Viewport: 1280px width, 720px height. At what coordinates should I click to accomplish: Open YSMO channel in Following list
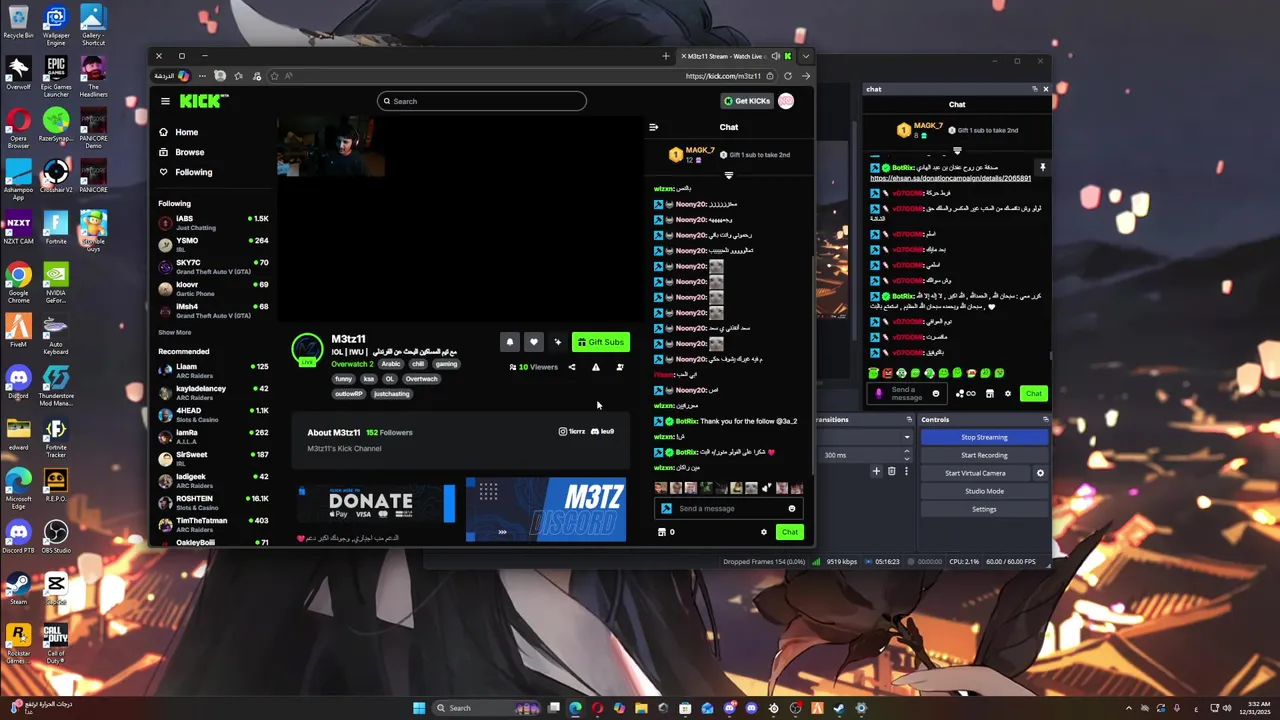[214, 244]
